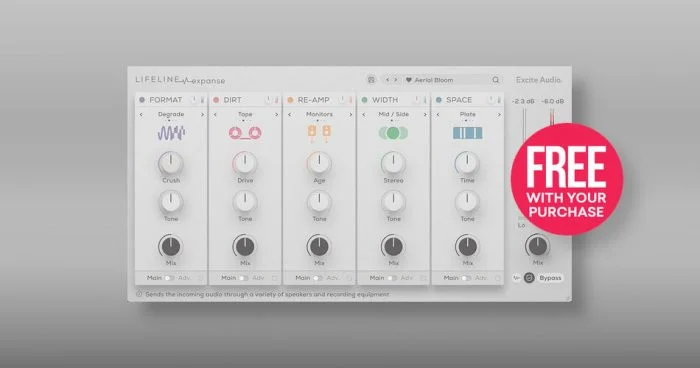The width and height of the screenshot is (700, 368).
Task: Go to next RE-AMP mode after Monitors
Action: point(350,115)
